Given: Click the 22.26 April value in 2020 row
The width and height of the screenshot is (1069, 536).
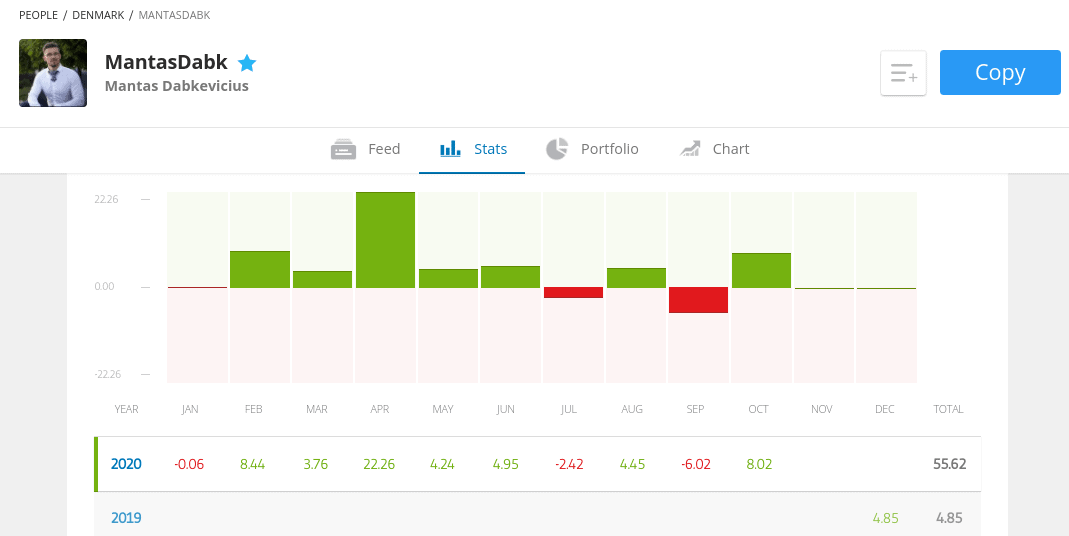Looking at the screenshot, I should [380, 464].
